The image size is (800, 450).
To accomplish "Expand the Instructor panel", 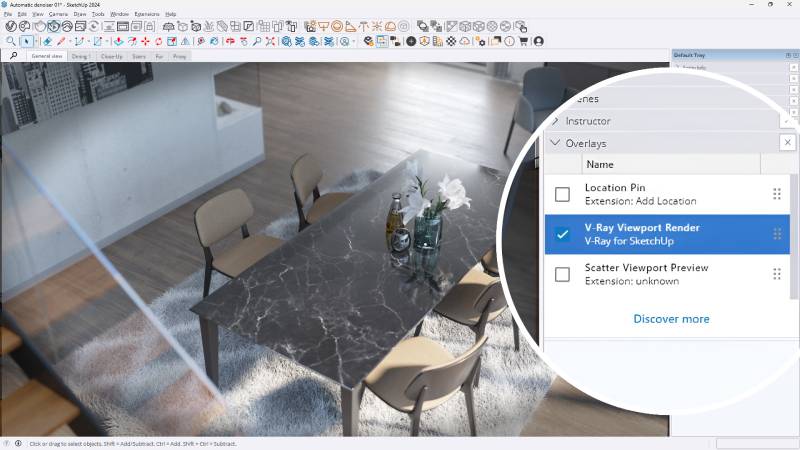I will [556, 121].
